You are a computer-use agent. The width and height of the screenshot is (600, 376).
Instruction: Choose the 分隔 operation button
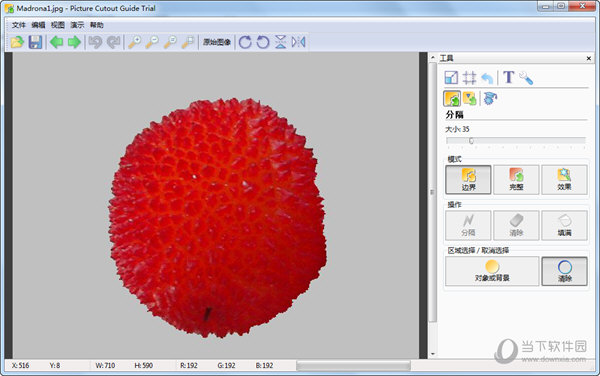click(468, 225)
